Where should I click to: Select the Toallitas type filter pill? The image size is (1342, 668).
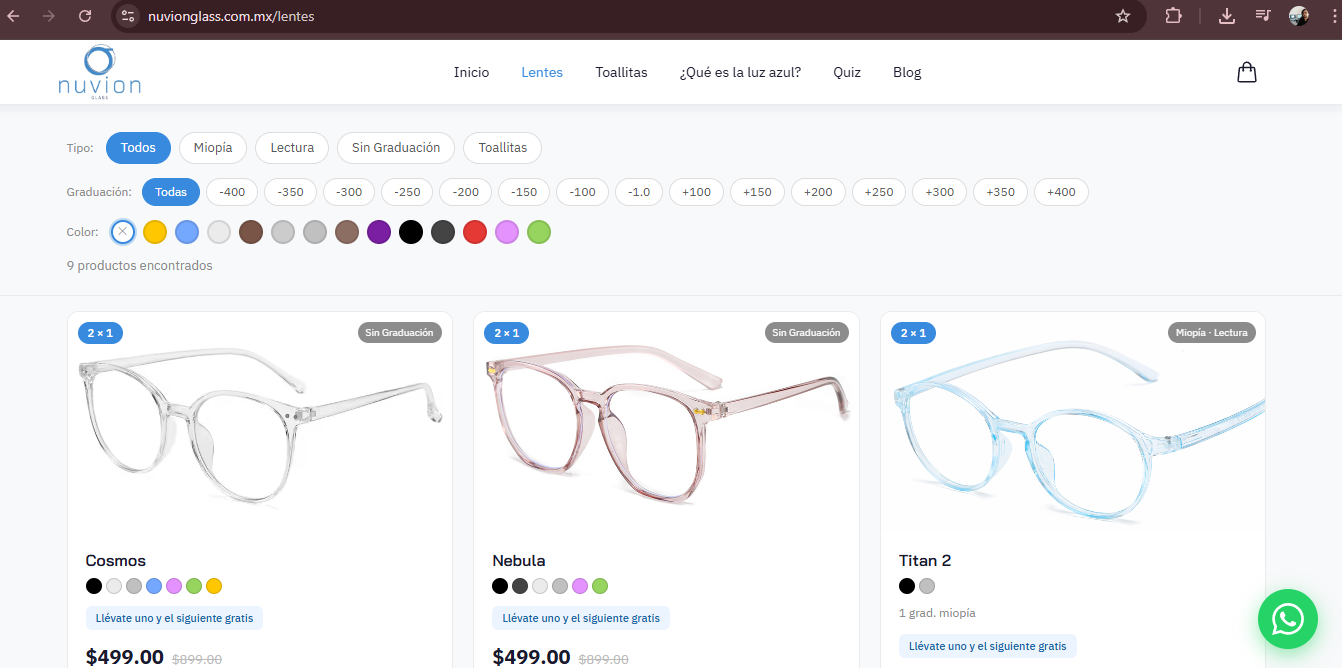(x=502, y=148)
